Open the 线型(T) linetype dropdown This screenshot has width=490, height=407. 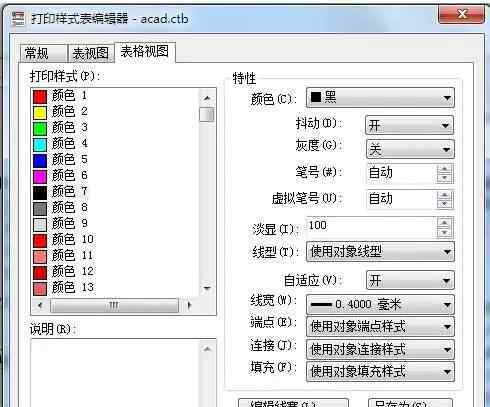(x=380, y=252)
